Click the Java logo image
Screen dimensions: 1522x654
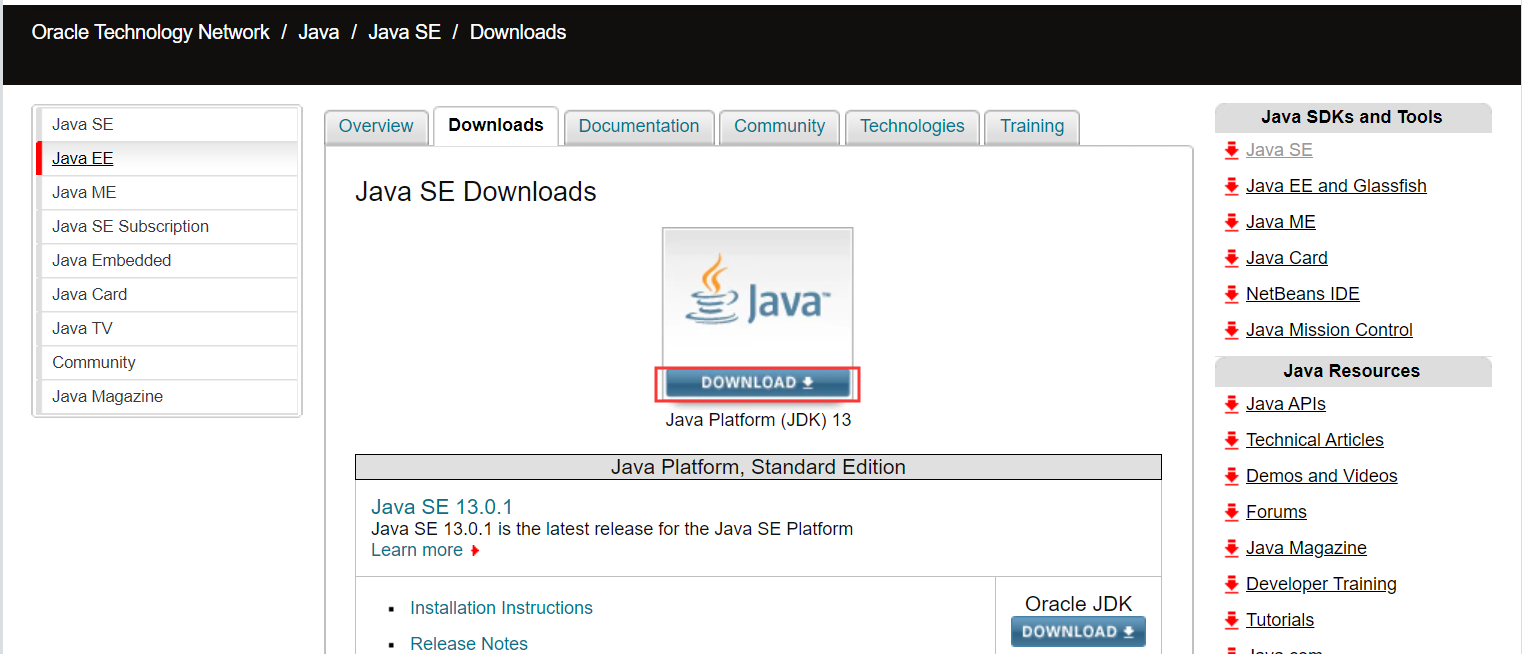[x=757, y=297]
